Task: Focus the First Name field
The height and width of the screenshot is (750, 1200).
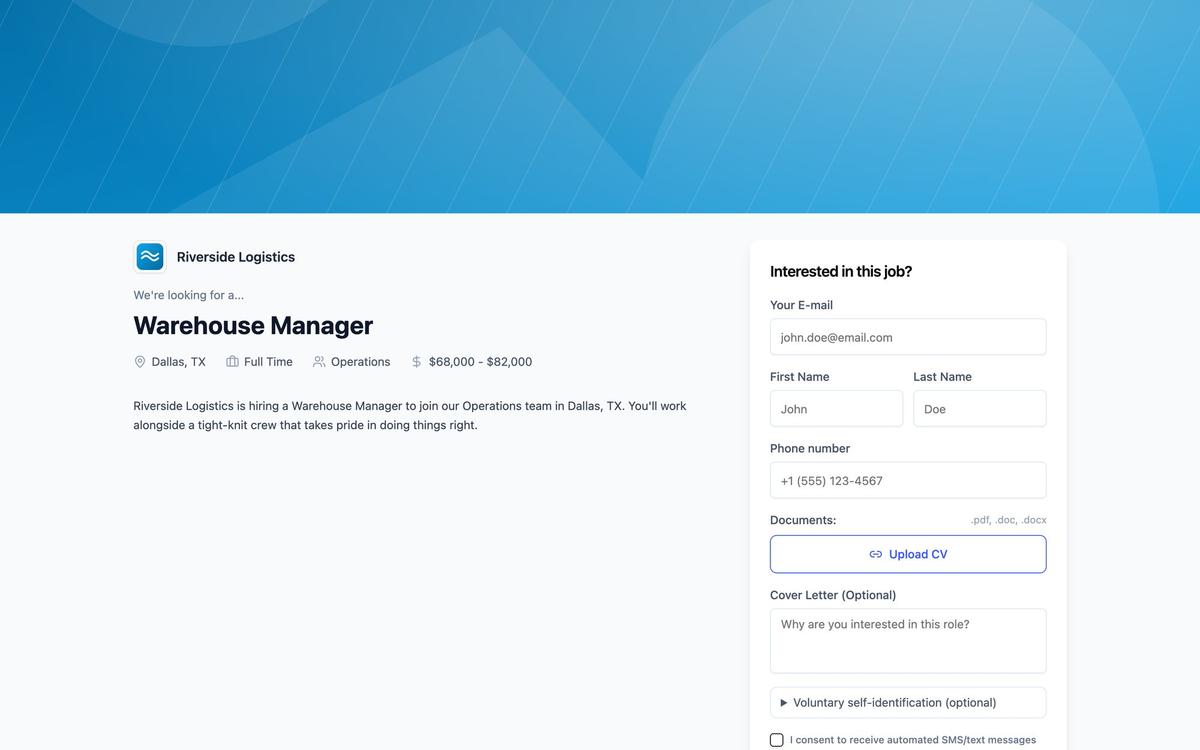Action: pos(836,409)
